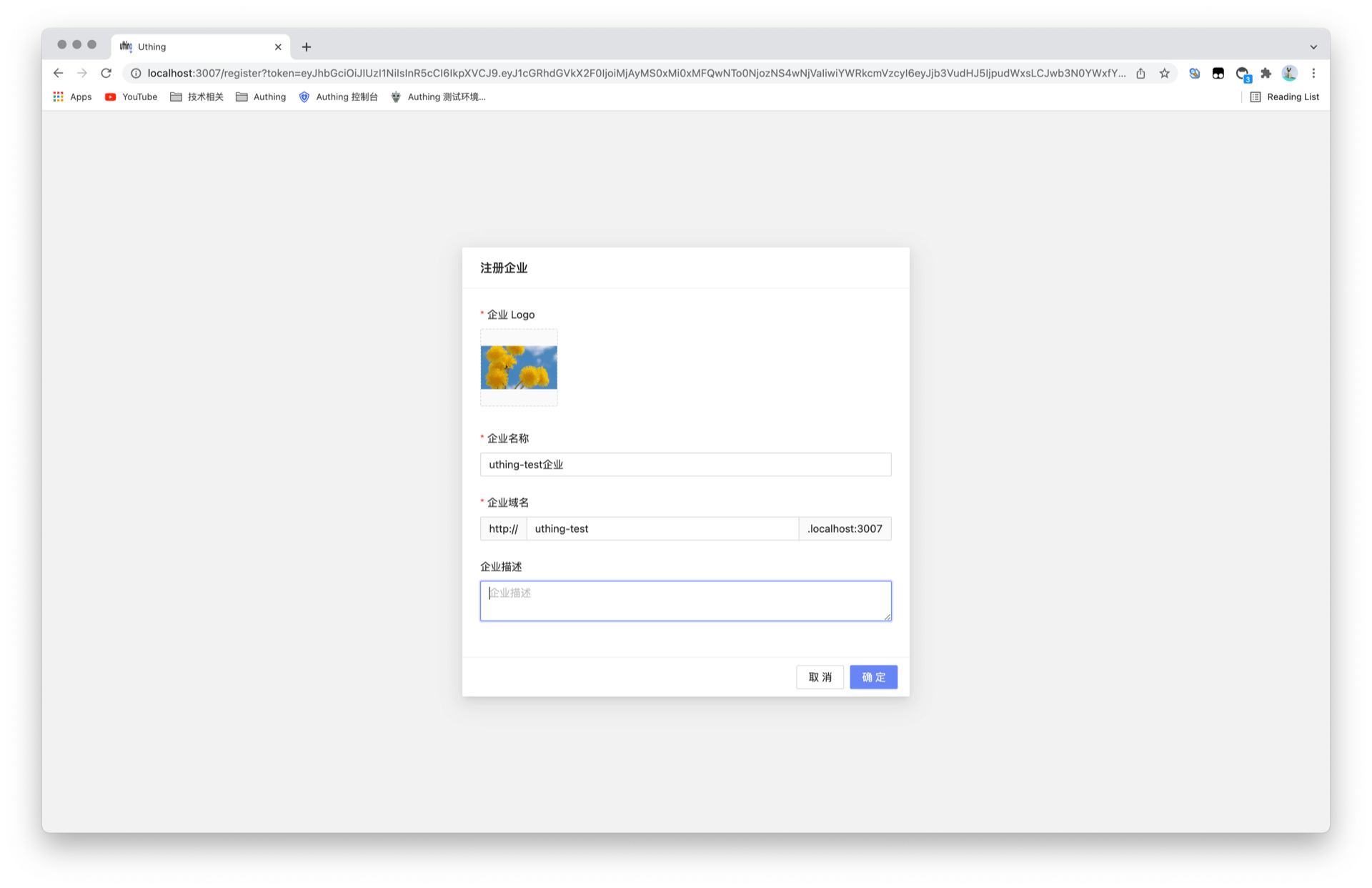Focus the 企业名称 input field
Screen dimensions: 1372x888
(685, 464)
